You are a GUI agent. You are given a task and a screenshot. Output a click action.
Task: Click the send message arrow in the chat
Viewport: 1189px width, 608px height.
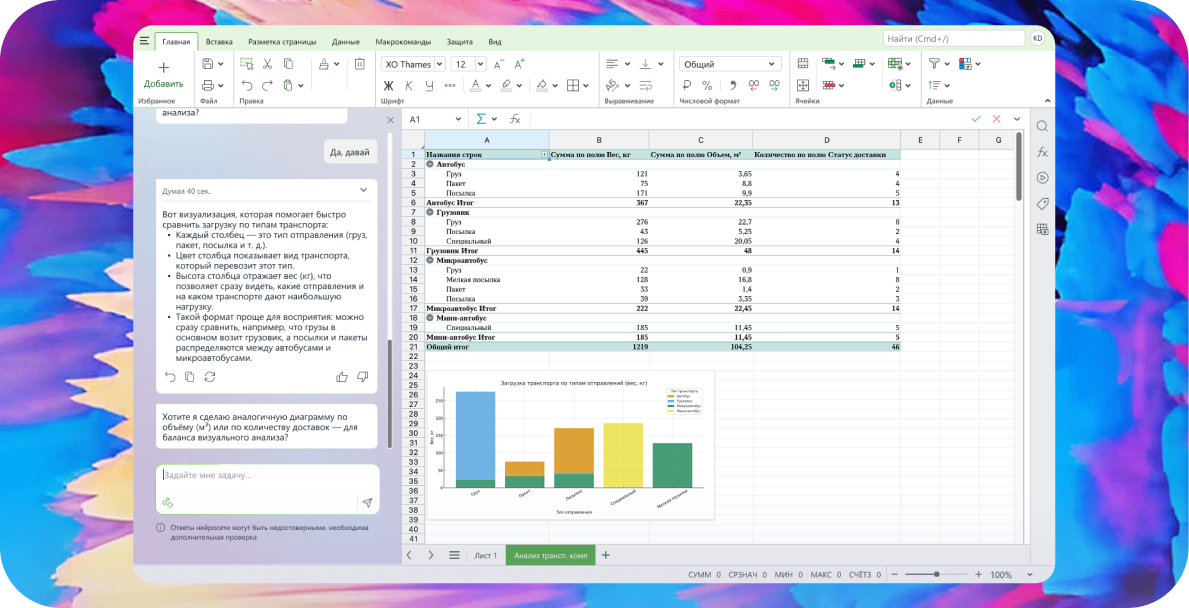(367, 503)
